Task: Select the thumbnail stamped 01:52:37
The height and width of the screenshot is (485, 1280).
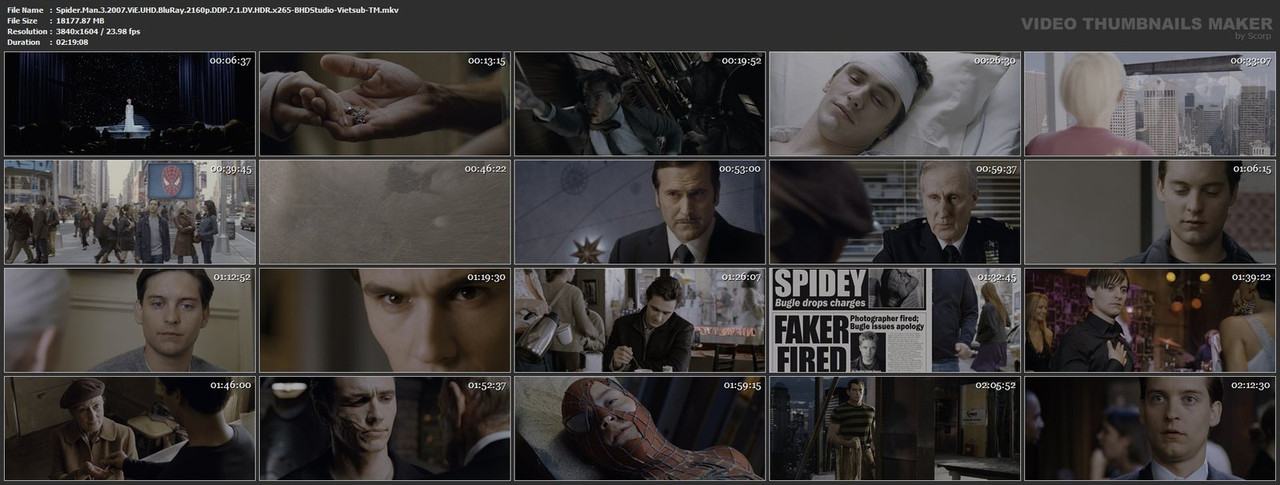Action: (x=385, y=428)
